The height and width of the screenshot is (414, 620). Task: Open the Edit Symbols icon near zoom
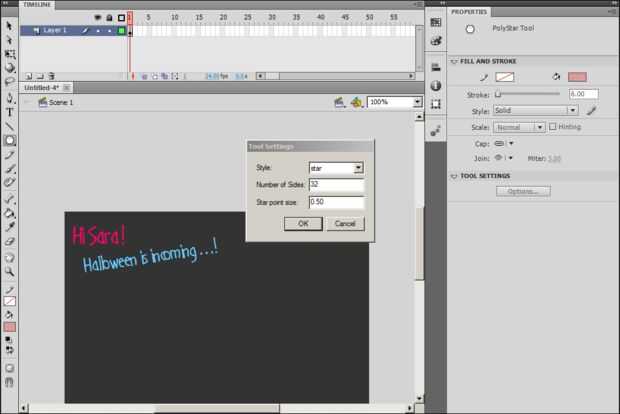point(356,102)
